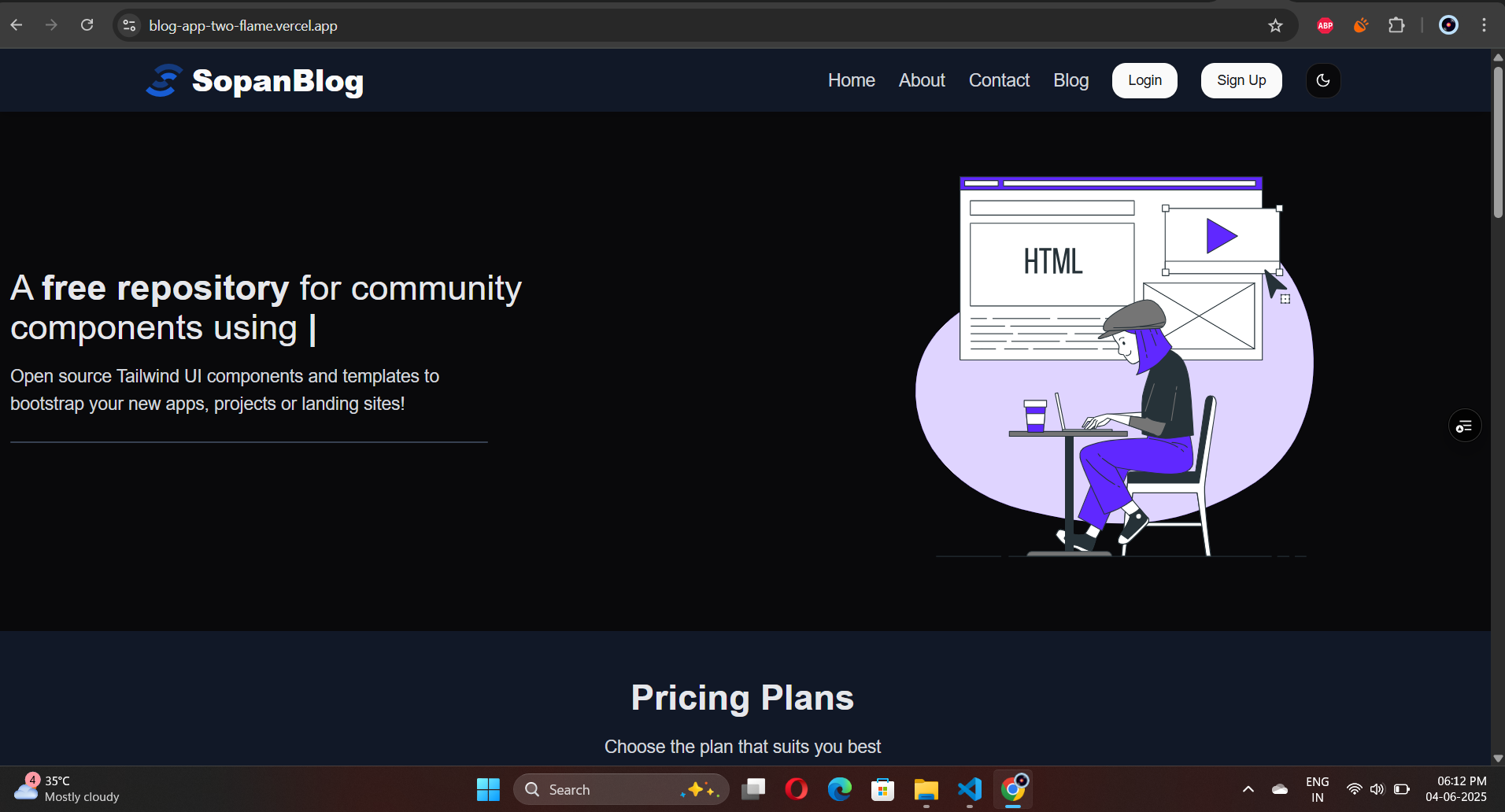
Task: Open the browser Extensions puzzle icon
Action: (x=1396, y=26)
